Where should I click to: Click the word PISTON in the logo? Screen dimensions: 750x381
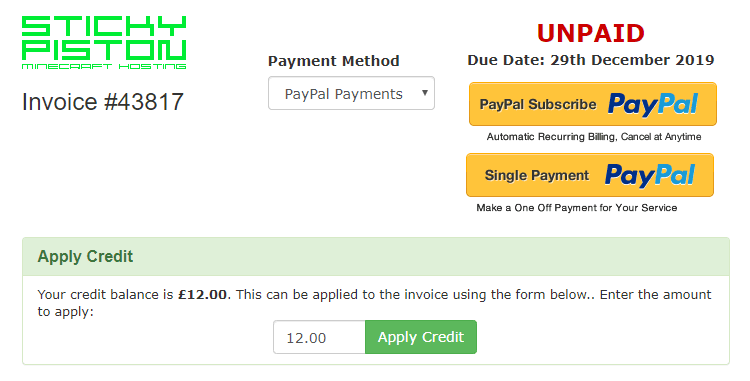click(x=104, y=50)
